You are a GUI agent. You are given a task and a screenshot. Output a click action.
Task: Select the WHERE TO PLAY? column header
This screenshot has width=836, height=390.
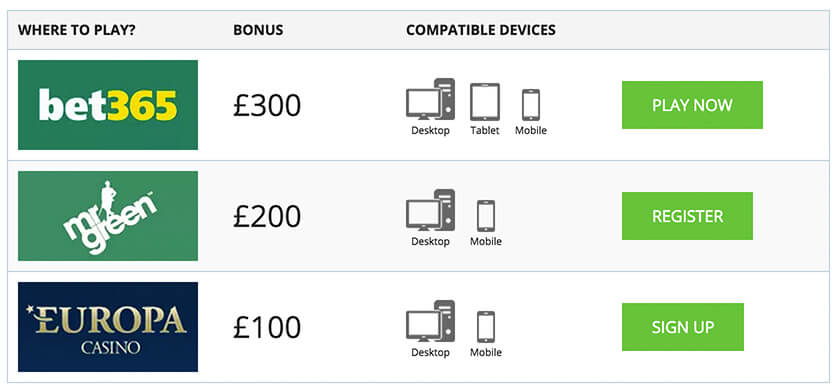tap(77, 30)
